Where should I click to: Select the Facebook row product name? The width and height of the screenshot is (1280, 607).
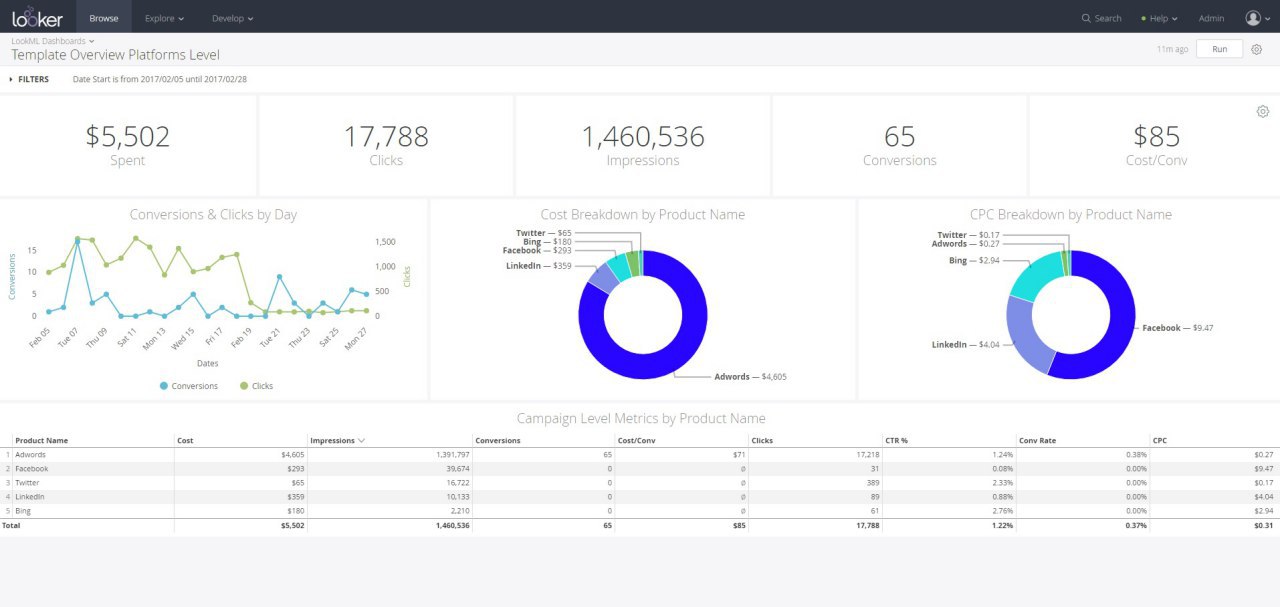point(32,468)
